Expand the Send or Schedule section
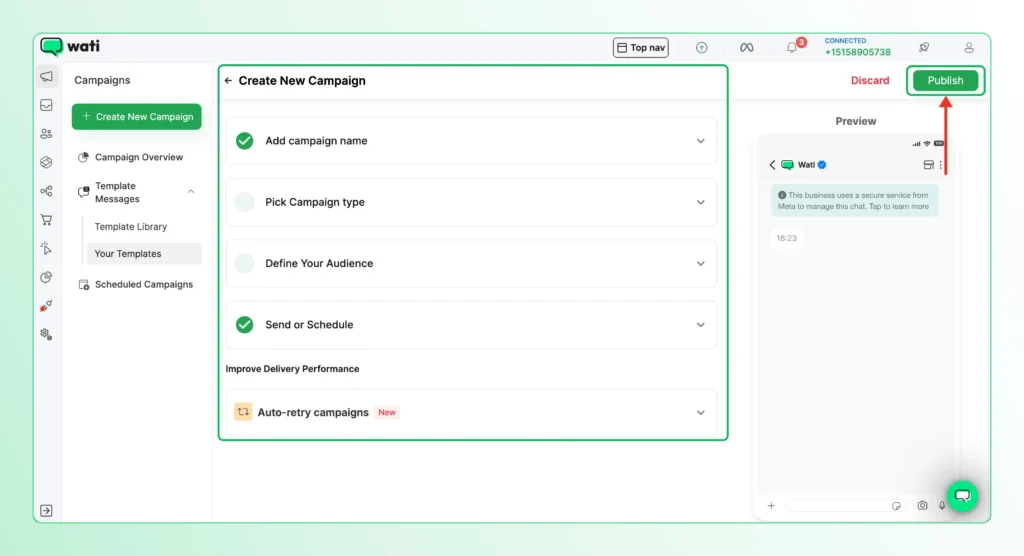1024x556 pixels. [700, 325]
